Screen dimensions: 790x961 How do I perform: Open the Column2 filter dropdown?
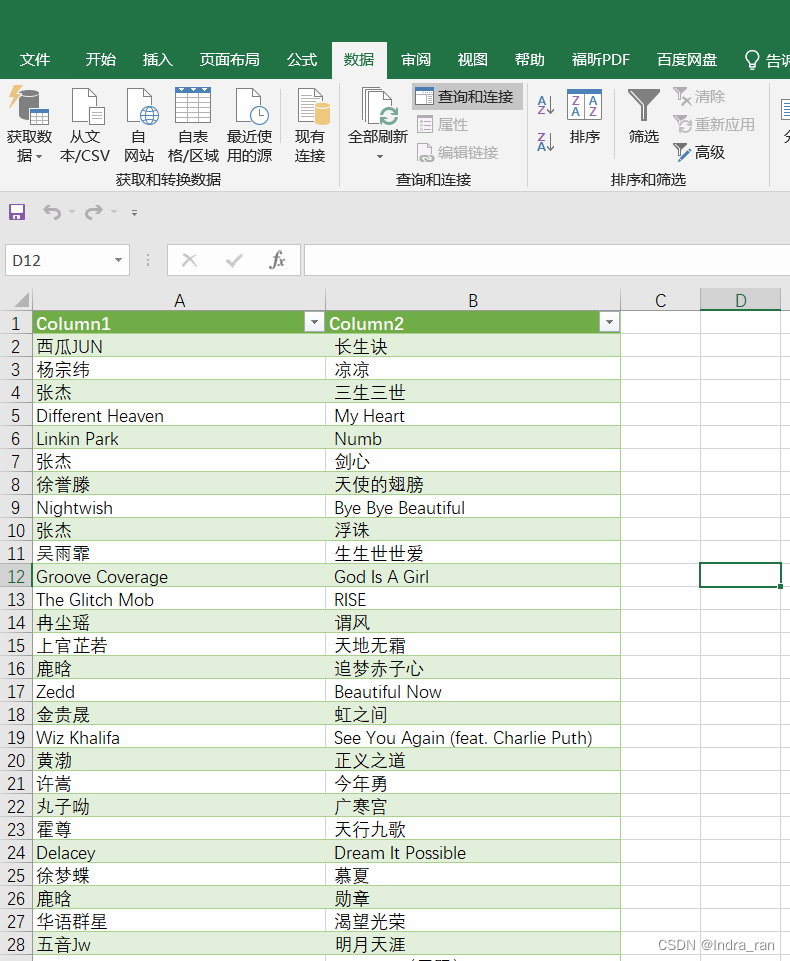coord(609,322)
